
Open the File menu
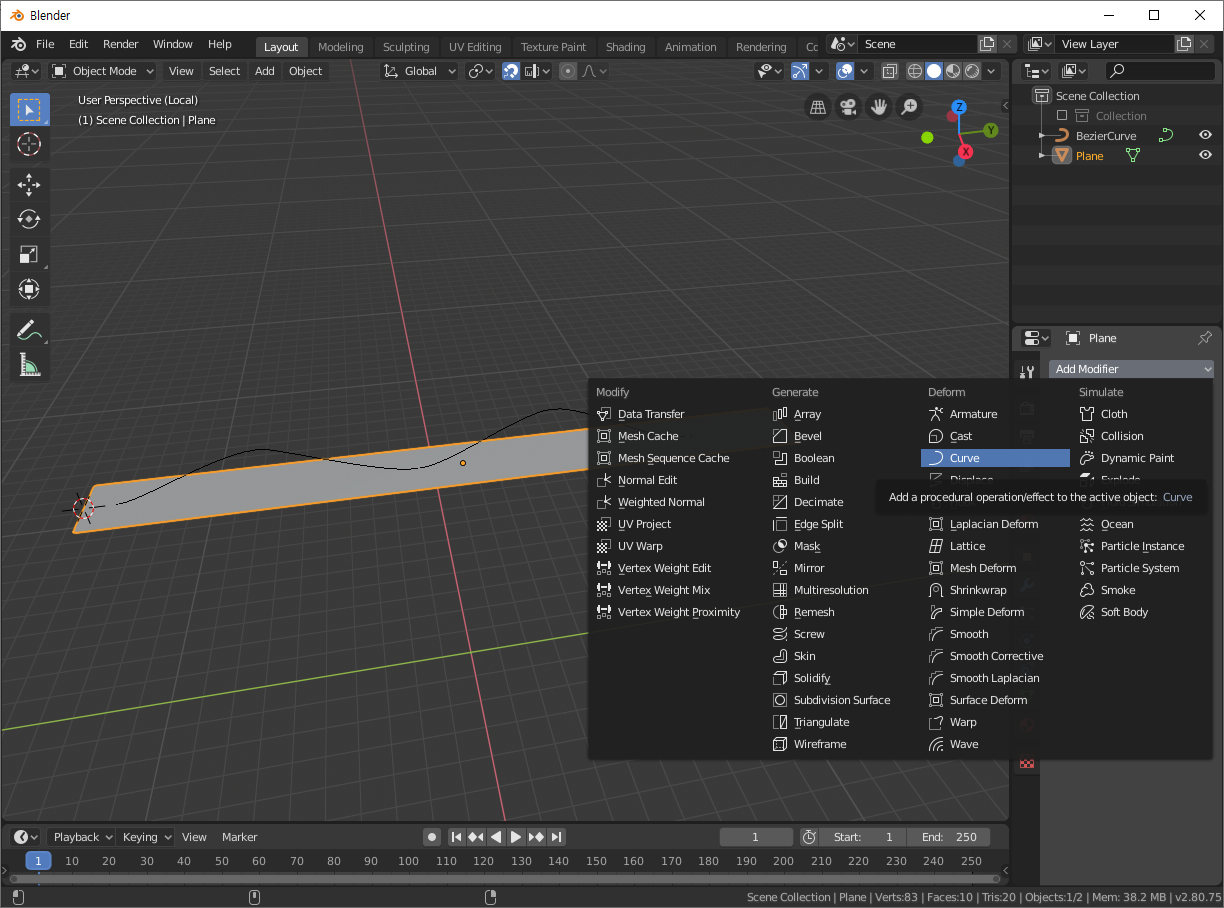[45, 44]
